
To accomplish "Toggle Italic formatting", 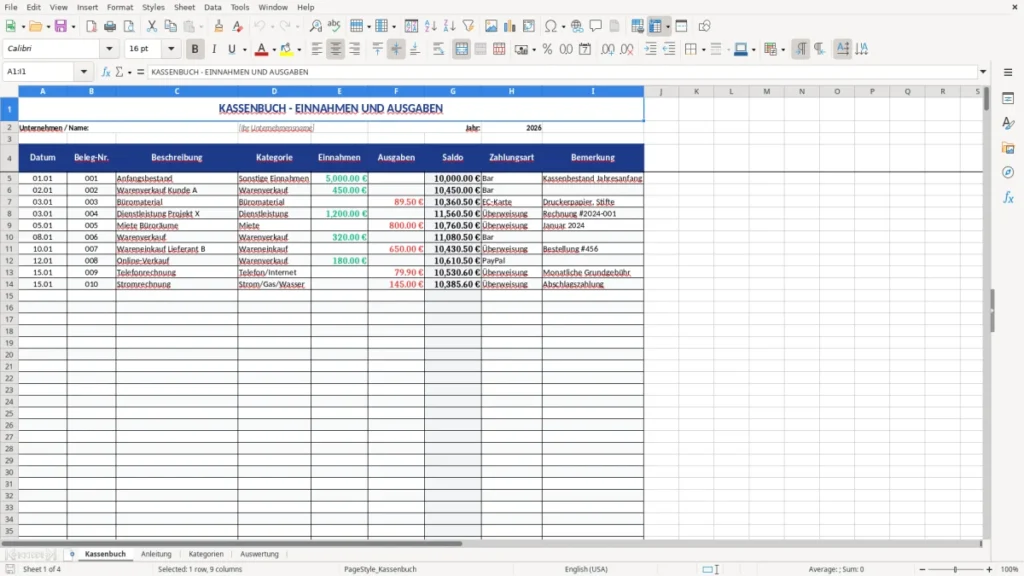I will [214, 49].
